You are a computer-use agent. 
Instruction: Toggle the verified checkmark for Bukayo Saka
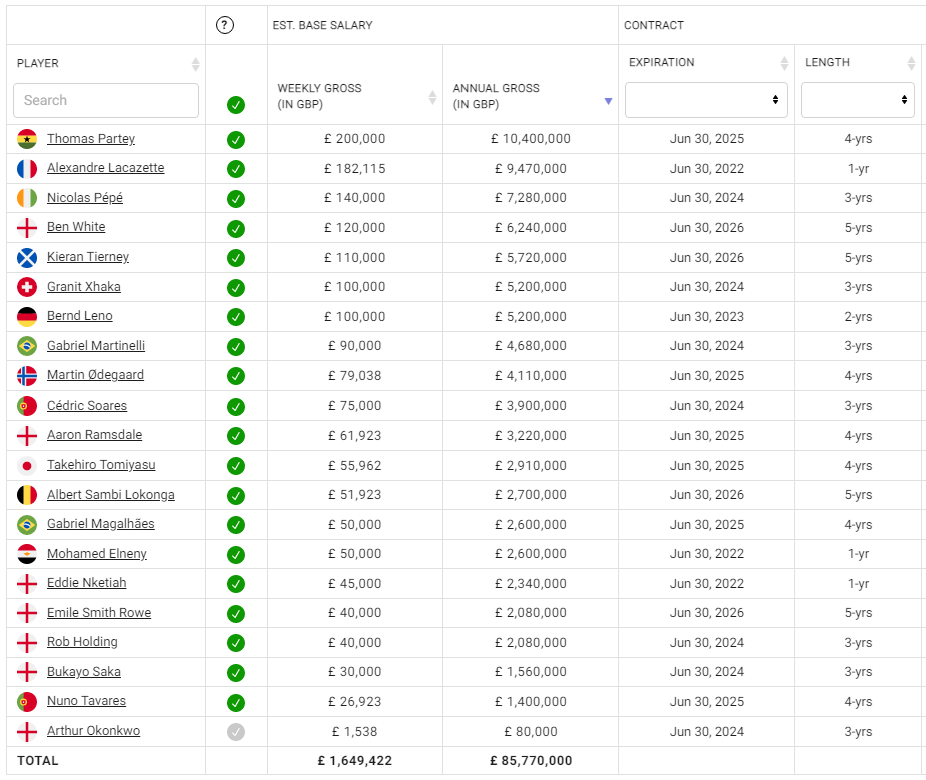pos(236,671)
